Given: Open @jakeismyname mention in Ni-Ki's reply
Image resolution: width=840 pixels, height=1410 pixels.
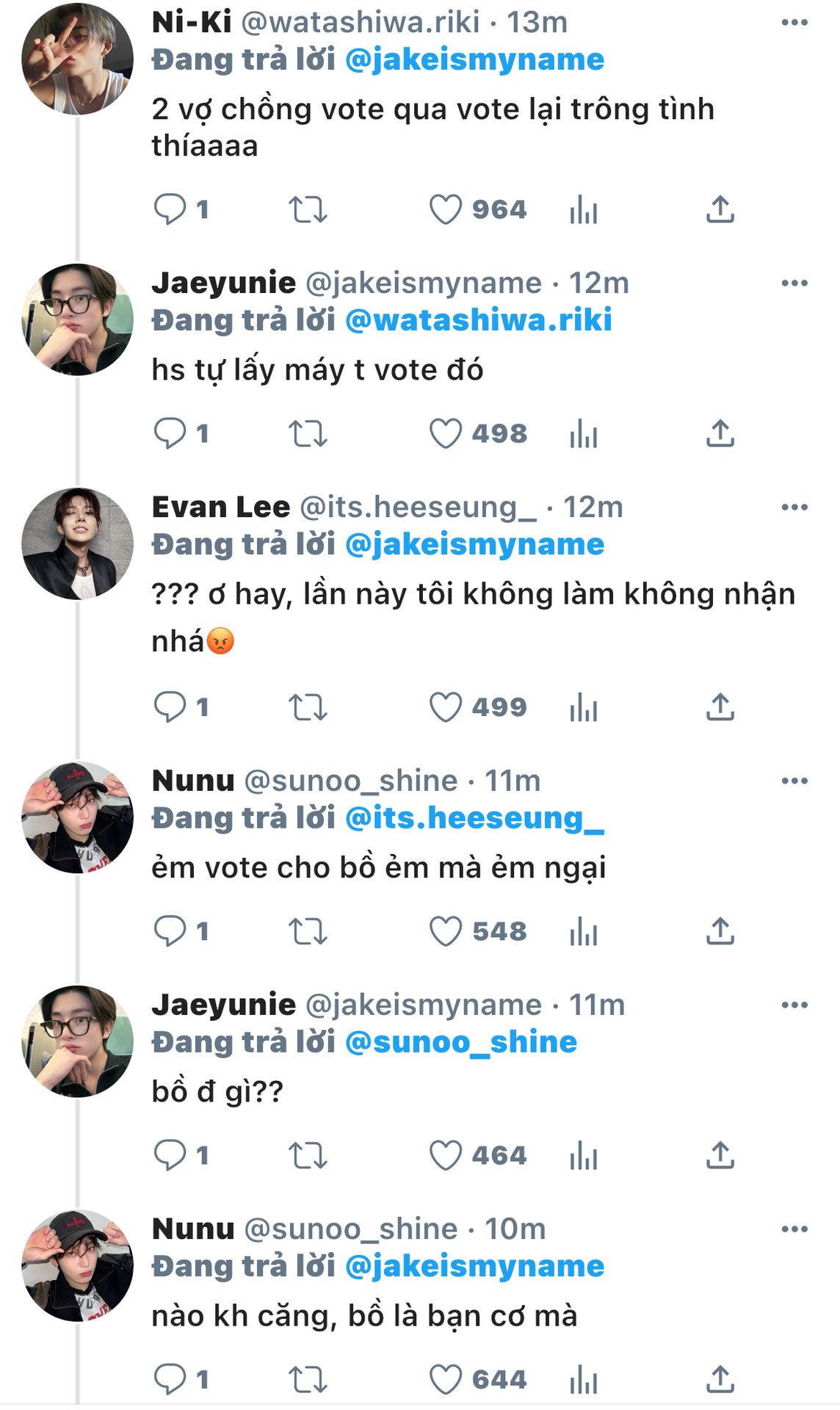Looking at the screenshot, I should (x=474, y=59).
